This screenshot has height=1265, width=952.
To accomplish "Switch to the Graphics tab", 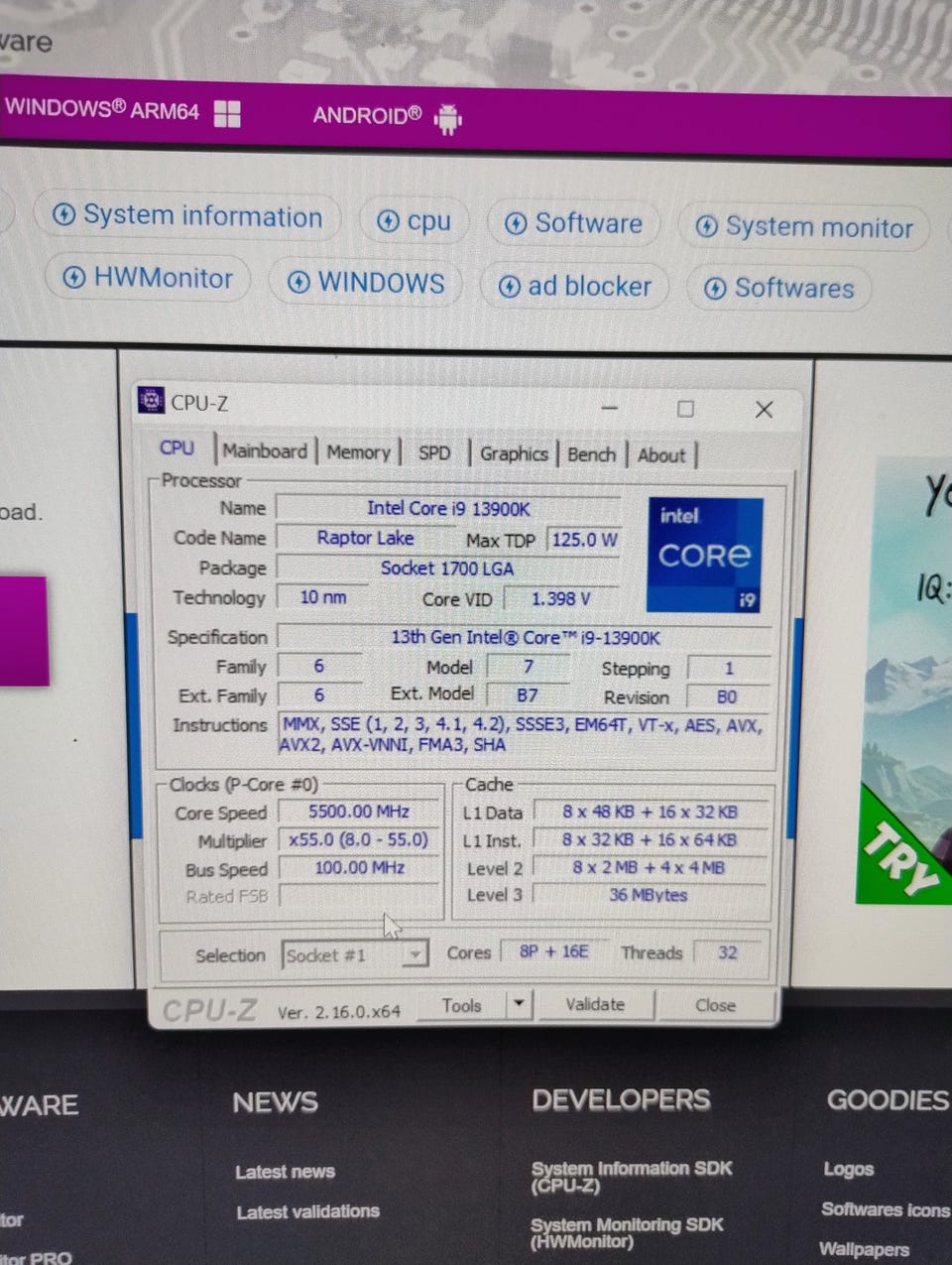I will click(x=514, y=453).
